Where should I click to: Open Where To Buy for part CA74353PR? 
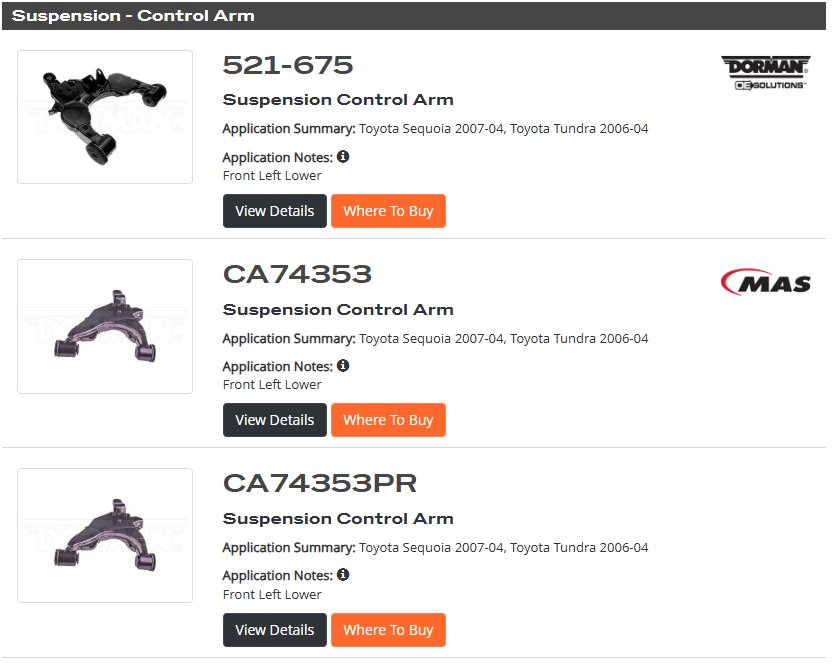click(x=388, y=630)
